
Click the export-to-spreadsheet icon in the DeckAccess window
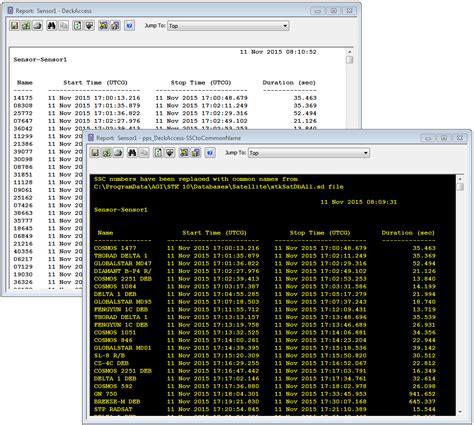(26, 26)
